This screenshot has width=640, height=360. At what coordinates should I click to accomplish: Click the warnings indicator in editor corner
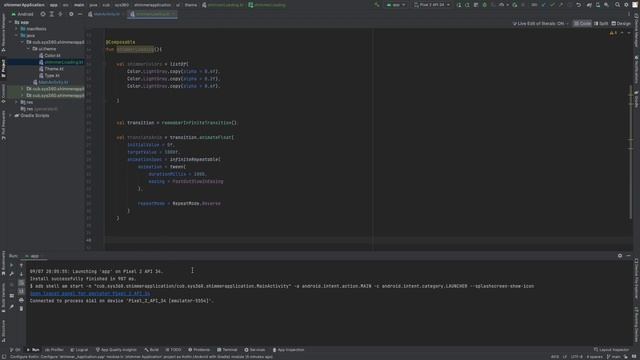(613, 33)
